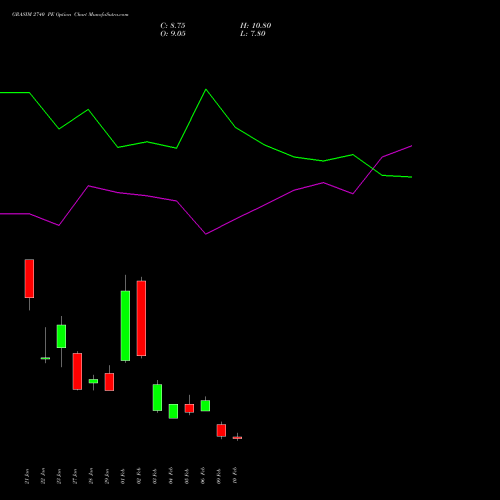
Task: Click the 29 Jan date label
Action: point(107,476)
